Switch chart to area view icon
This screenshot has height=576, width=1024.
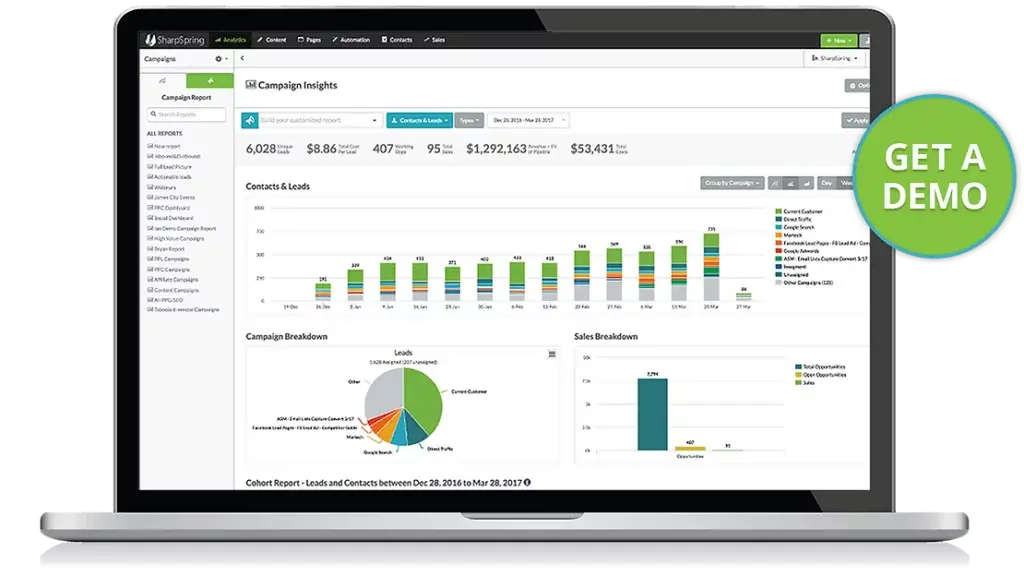[x=807, y=184]
